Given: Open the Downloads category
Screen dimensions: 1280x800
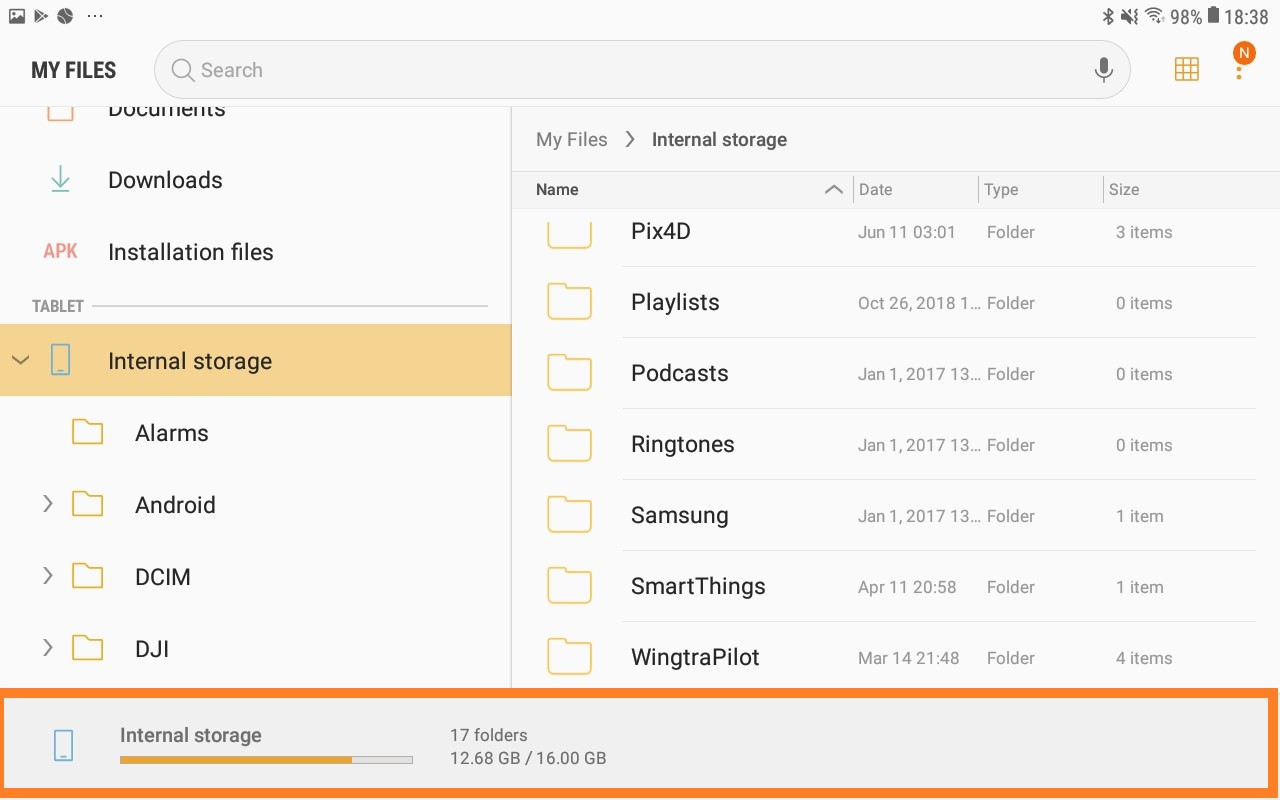Looking at the screenshot, I should (165, 180).
